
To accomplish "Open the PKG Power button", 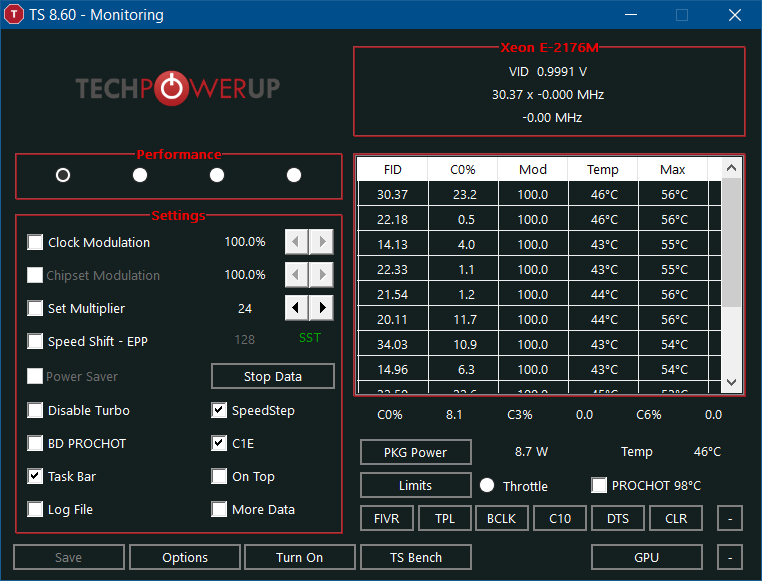I will coord(416,452).
